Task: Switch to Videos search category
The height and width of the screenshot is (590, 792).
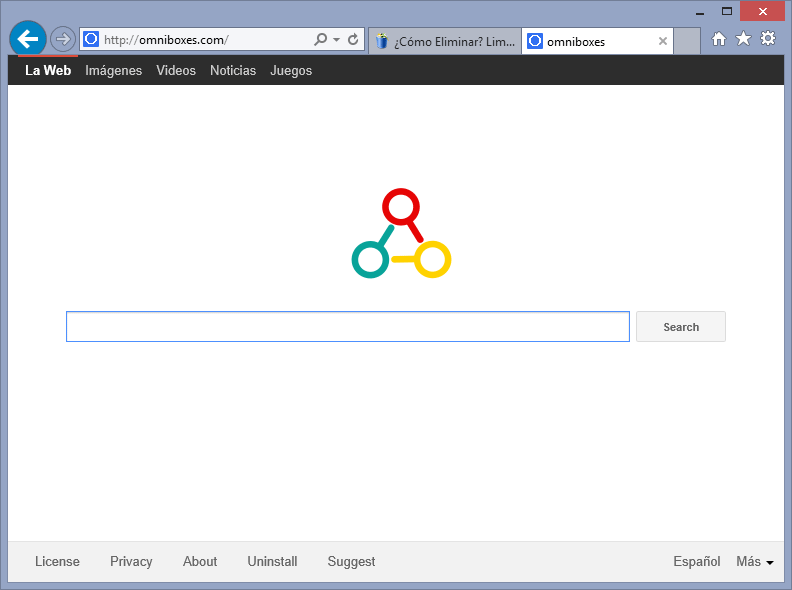Action: point(176,70)
